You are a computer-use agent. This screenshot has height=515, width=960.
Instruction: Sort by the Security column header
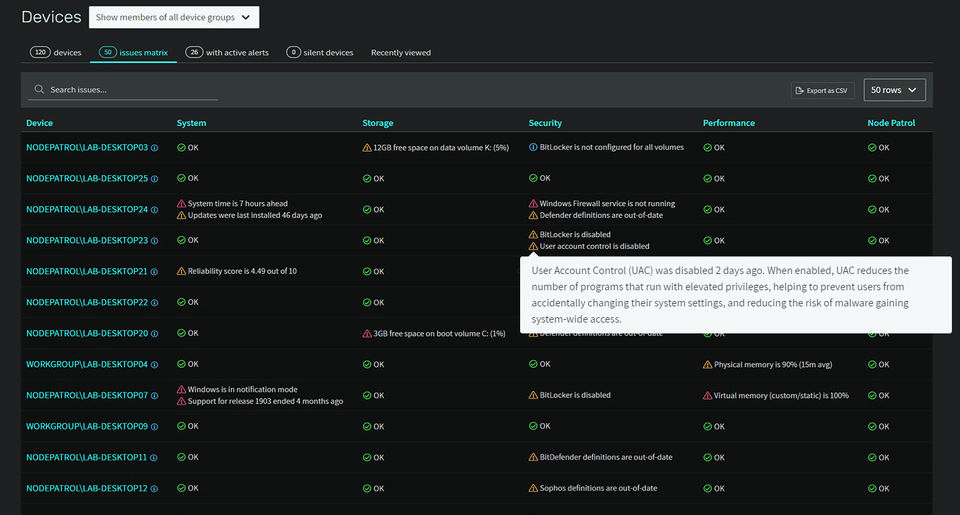coord(545,123)
